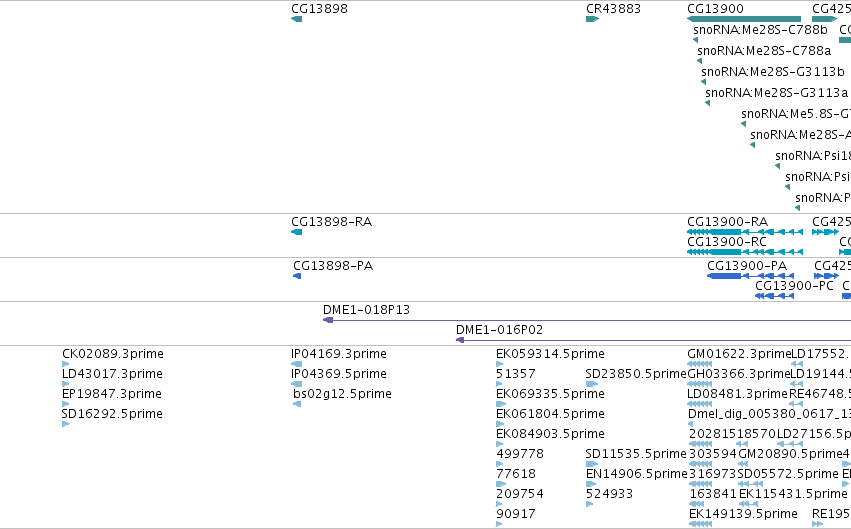Click the CG13900 gene bar

744,19
